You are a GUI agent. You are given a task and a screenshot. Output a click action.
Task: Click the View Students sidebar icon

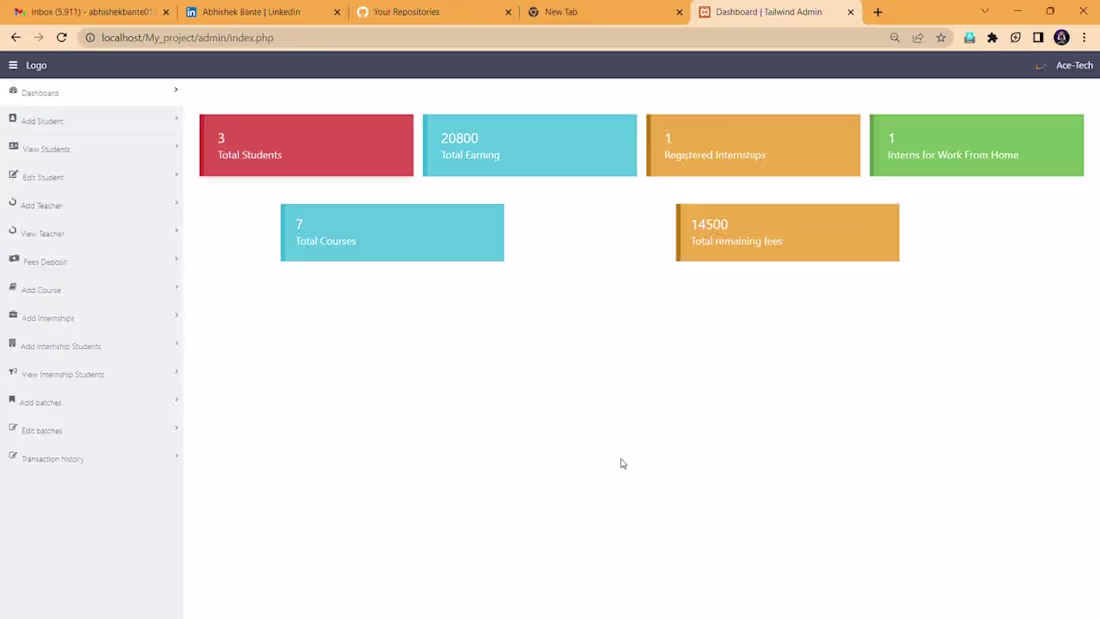pos(13,146)
